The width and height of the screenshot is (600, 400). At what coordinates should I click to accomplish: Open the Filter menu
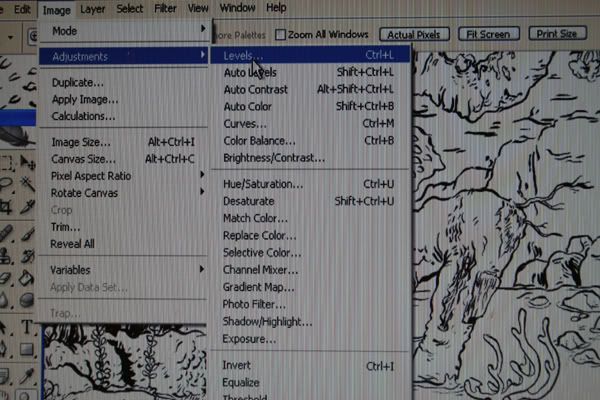165,8
